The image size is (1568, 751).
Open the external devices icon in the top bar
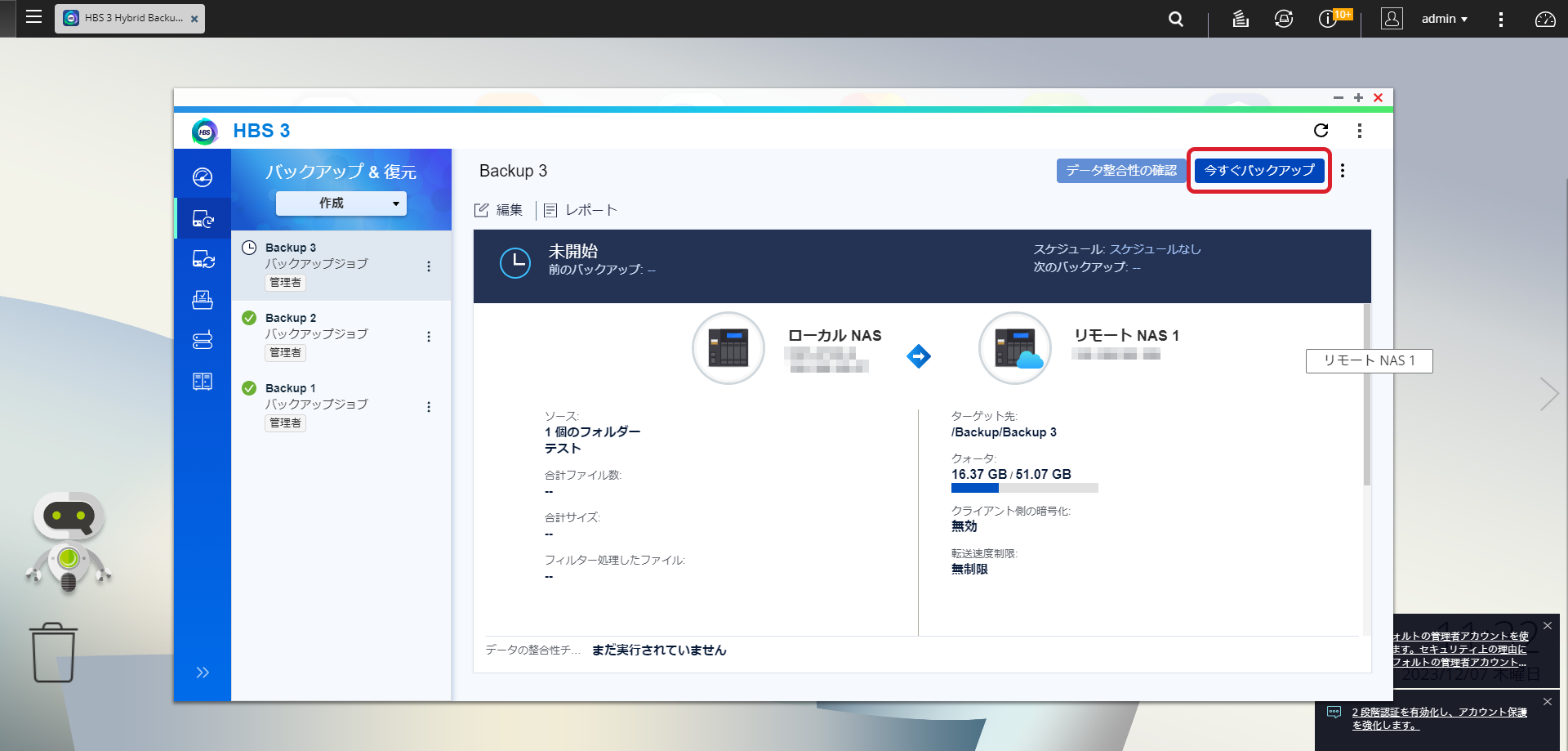tap(1283, 19)
